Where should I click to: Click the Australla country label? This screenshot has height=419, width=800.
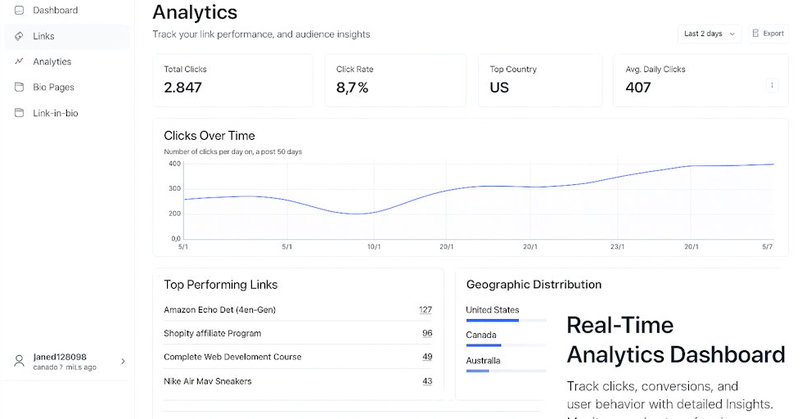pyautogui.click(x=483, y=360)
